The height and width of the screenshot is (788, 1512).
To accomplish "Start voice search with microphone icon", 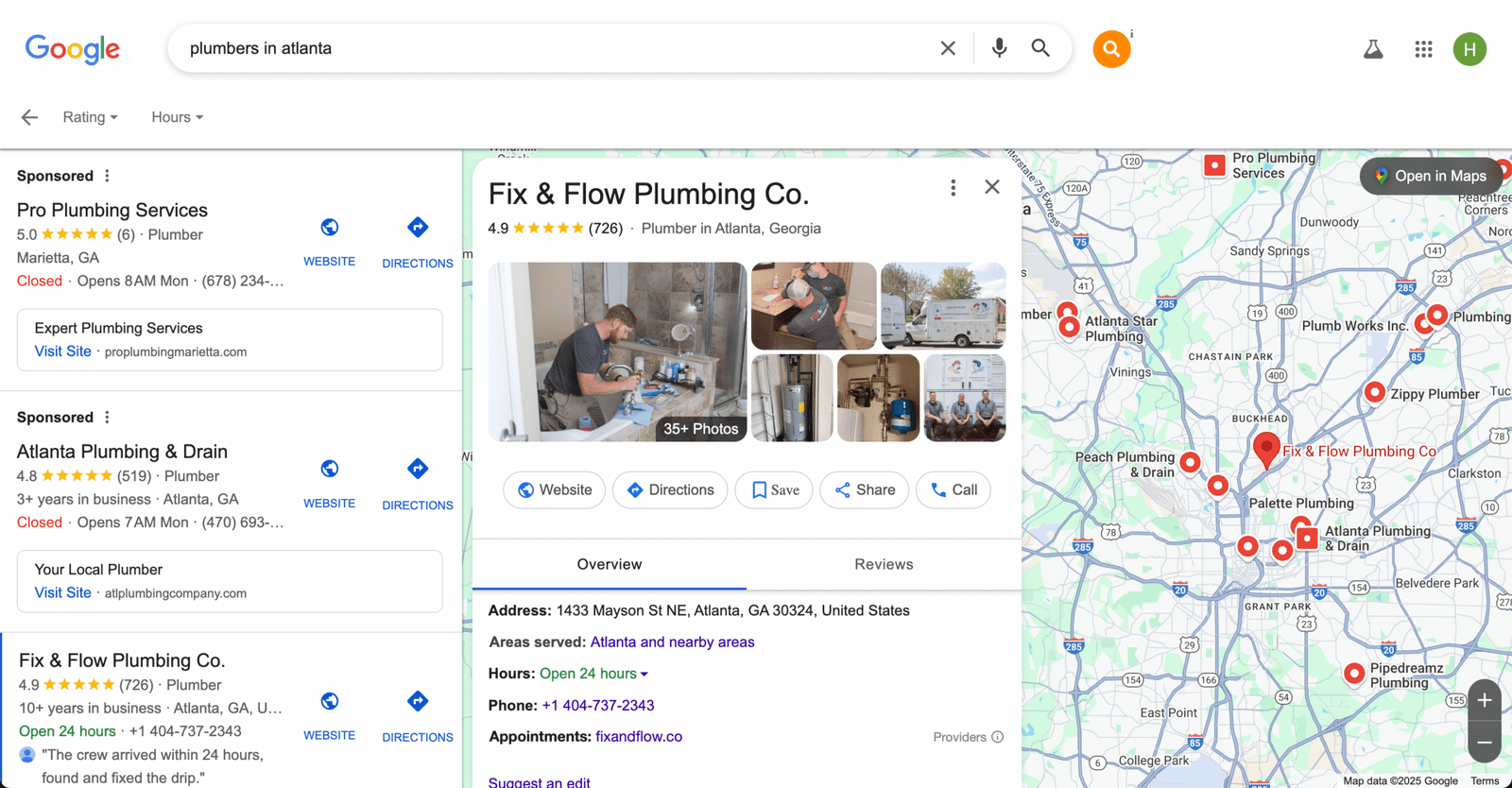I will [x=999, y=48].
